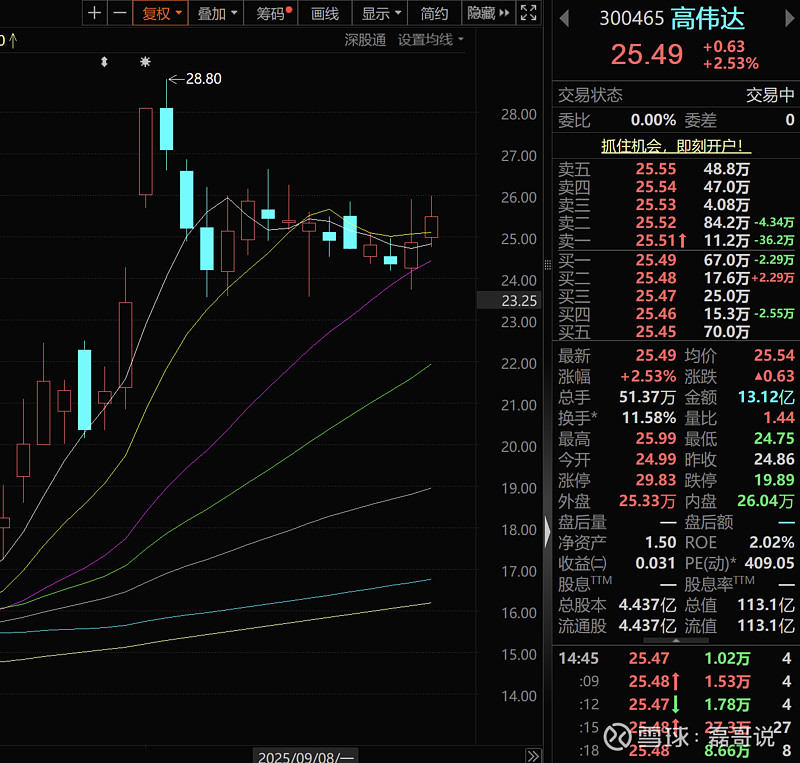Click the 28.00 price axis label
Viewport: 800px width, 763px height.
pyautogui.click(x=518, y=114)
